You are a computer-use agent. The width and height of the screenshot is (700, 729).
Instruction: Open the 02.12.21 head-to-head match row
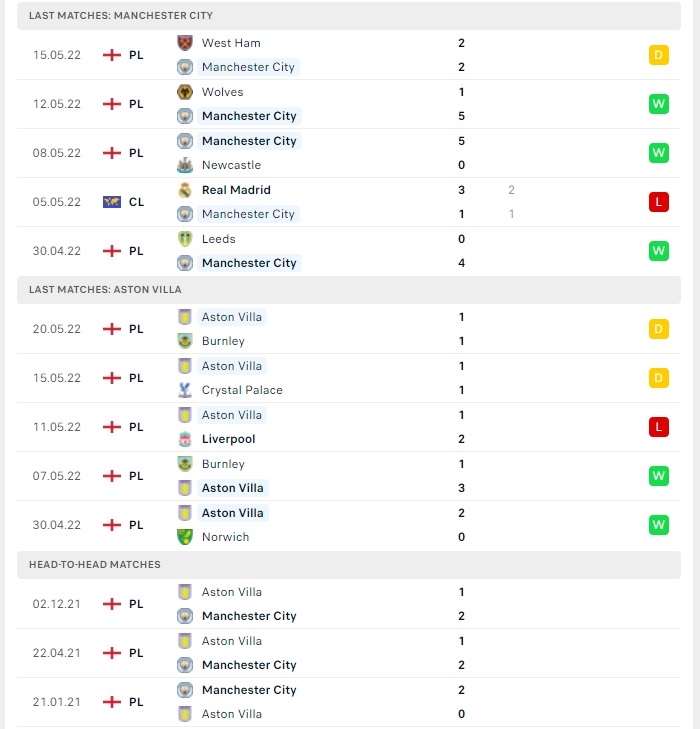[x=349, y=604]
